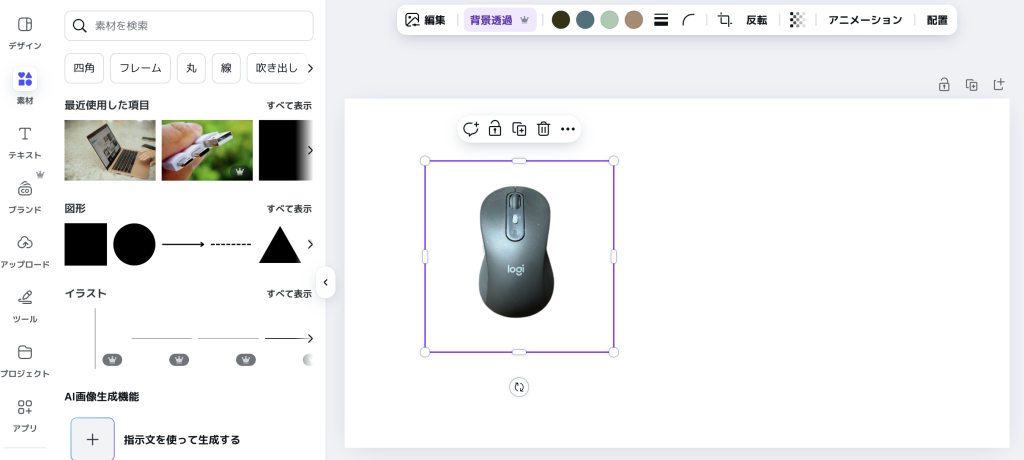Open the アニメーション option in the toolbar

pyautogui.click(x=865, y=20)
